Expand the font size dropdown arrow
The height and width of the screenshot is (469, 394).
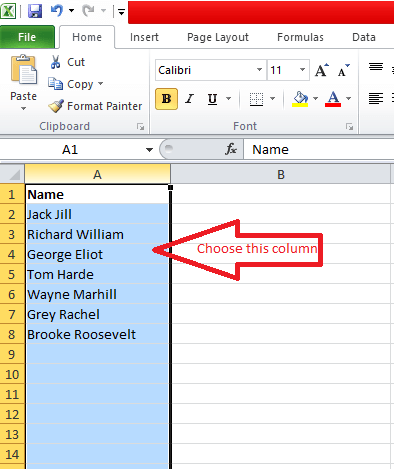[x=303, y=70]
